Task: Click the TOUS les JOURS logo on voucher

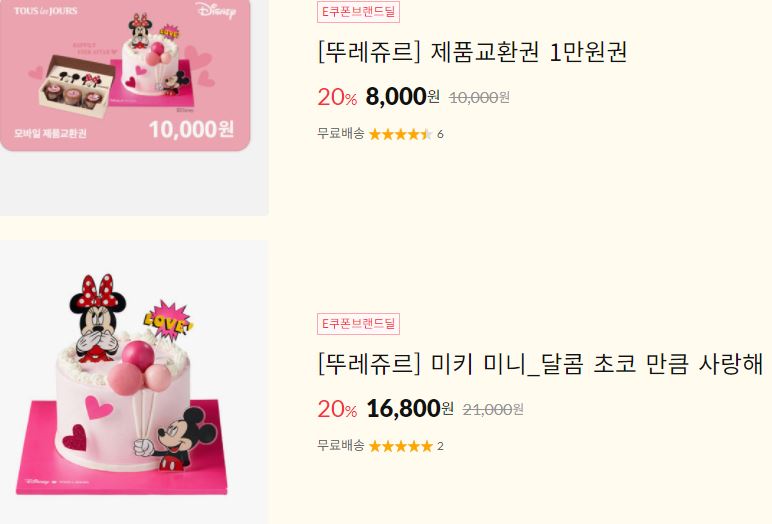Action: point(46,11)
